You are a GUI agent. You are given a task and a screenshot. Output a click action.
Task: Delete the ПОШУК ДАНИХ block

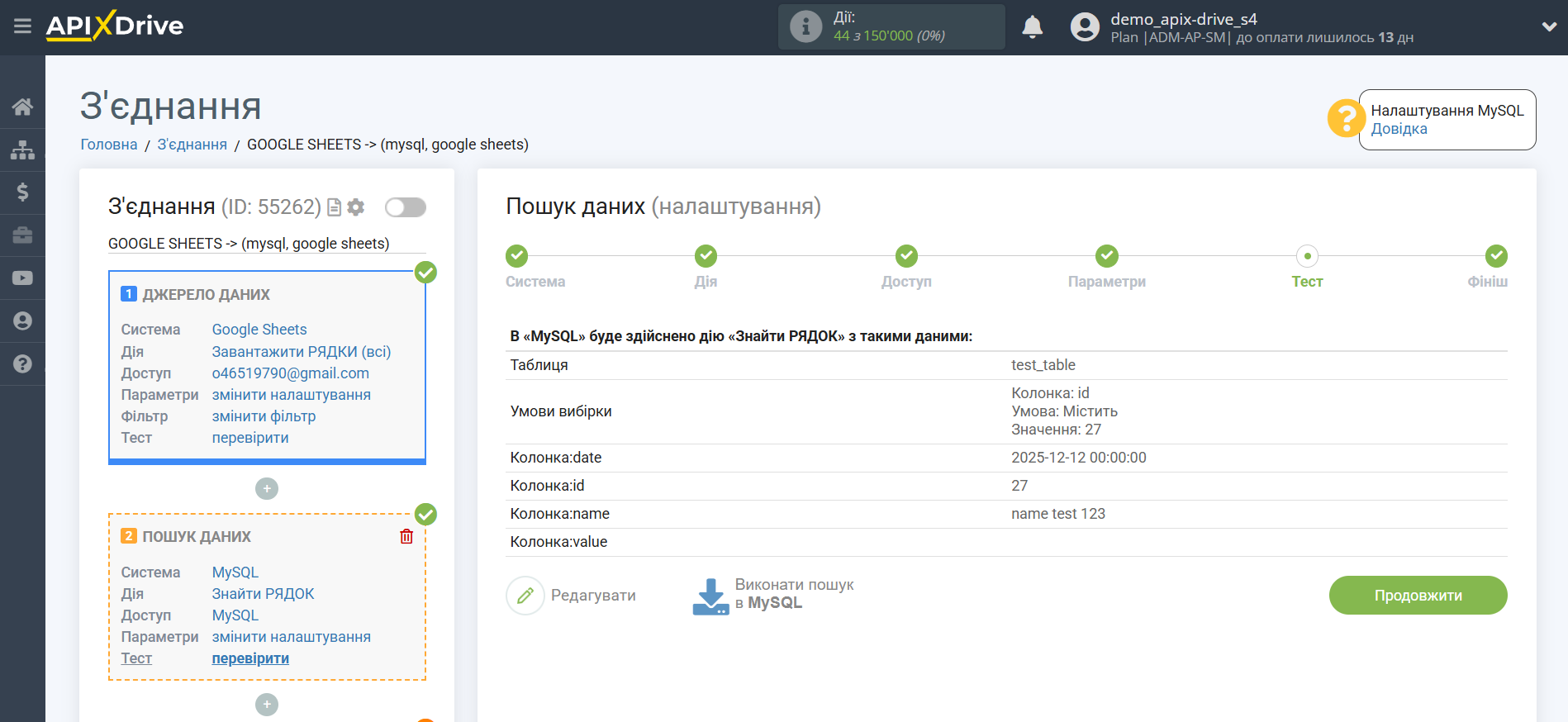point(406,537)
